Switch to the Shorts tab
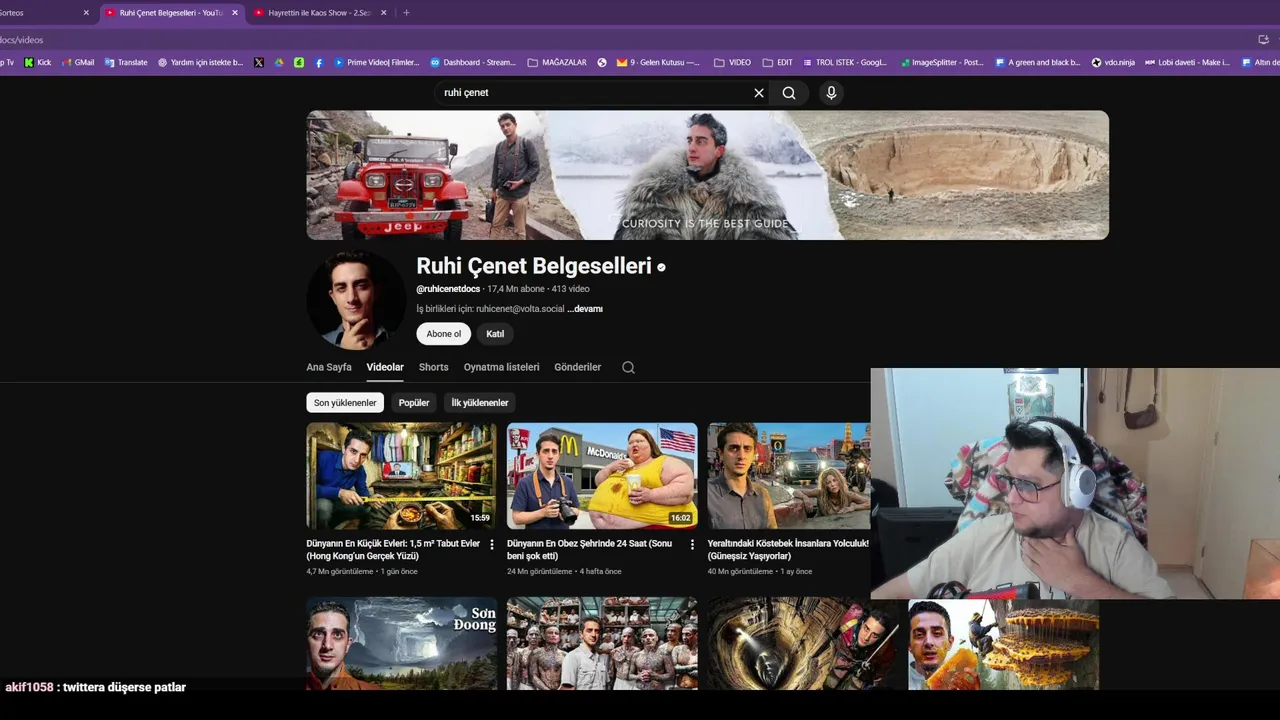1280x720 pixels. pyautogui.click(x=433, y=367)
